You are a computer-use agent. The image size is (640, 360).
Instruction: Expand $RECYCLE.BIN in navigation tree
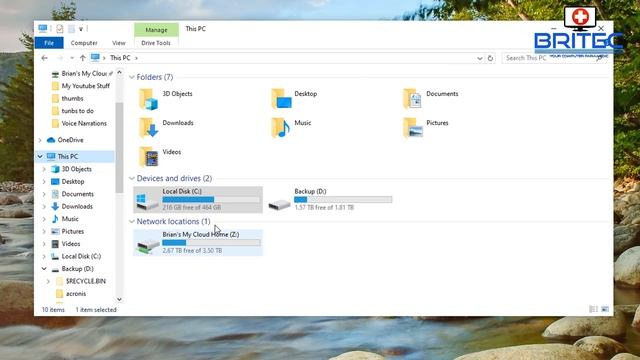48,281
